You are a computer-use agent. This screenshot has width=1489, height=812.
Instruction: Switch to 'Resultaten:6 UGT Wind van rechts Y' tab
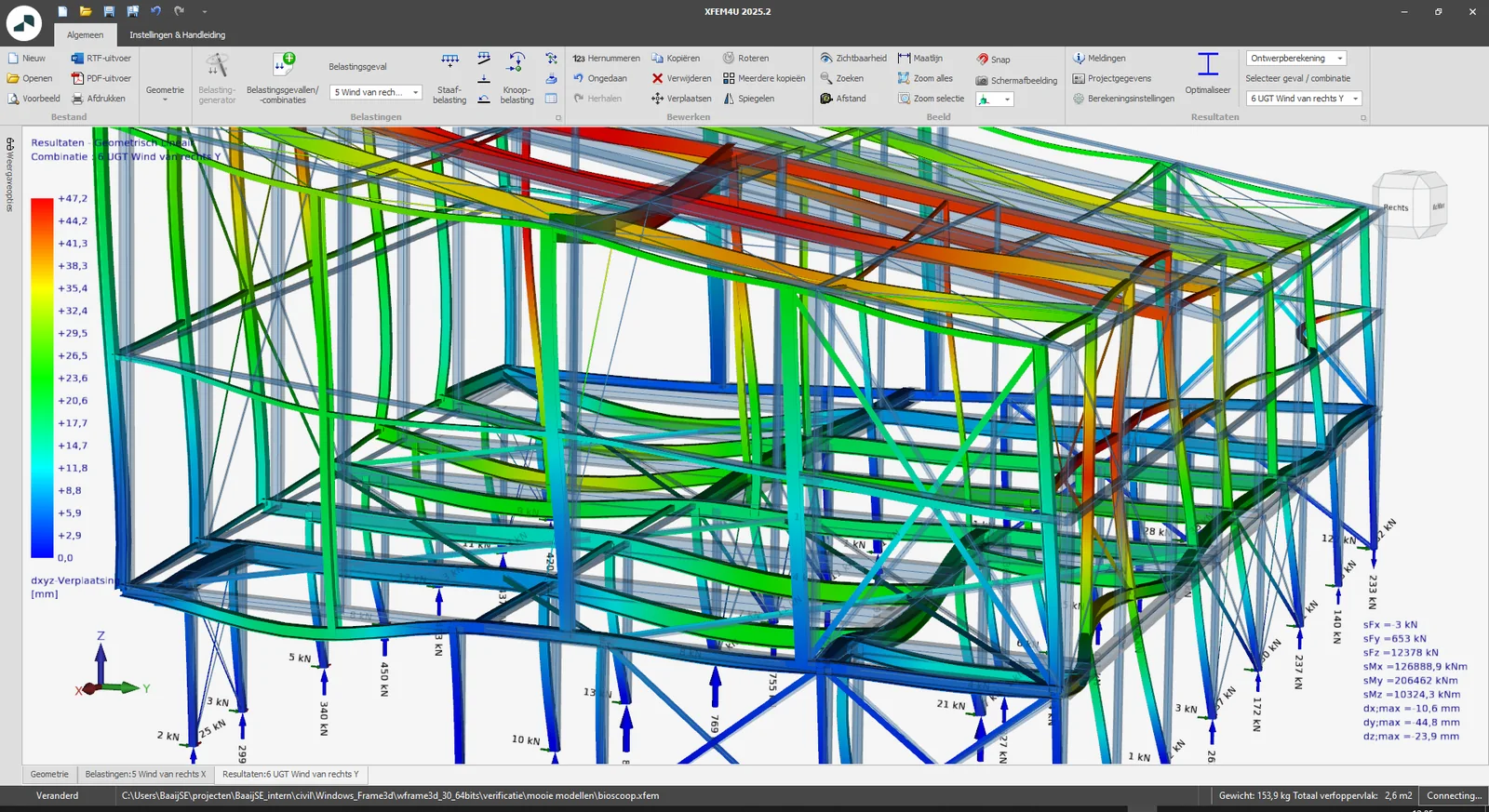[290, 774]
